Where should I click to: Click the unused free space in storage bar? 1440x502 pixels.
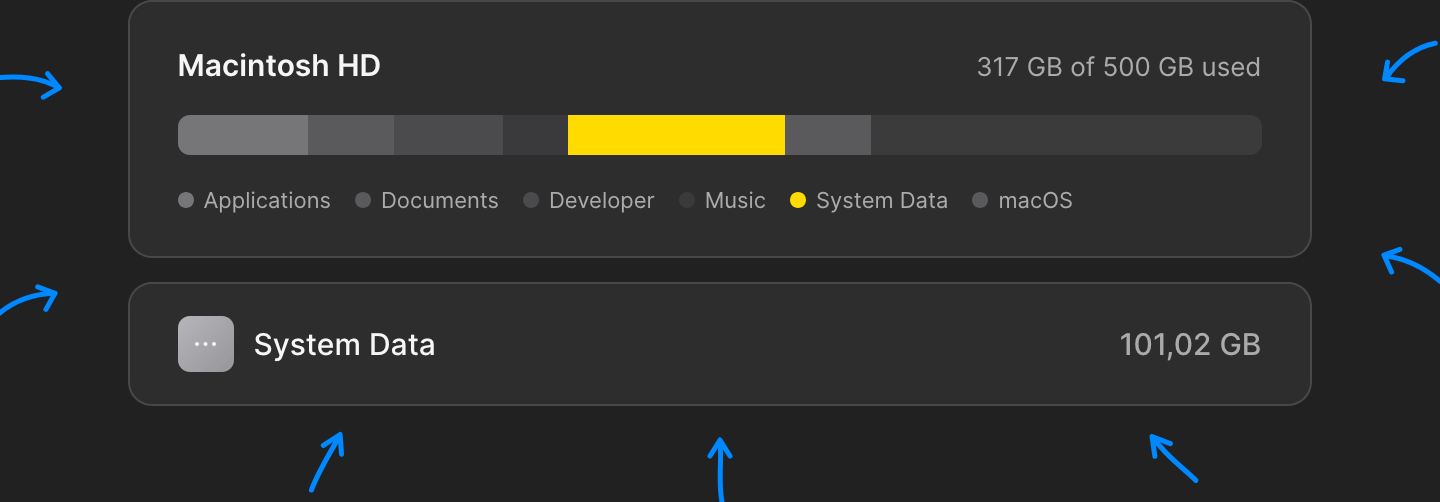[x=1065, y=135]
